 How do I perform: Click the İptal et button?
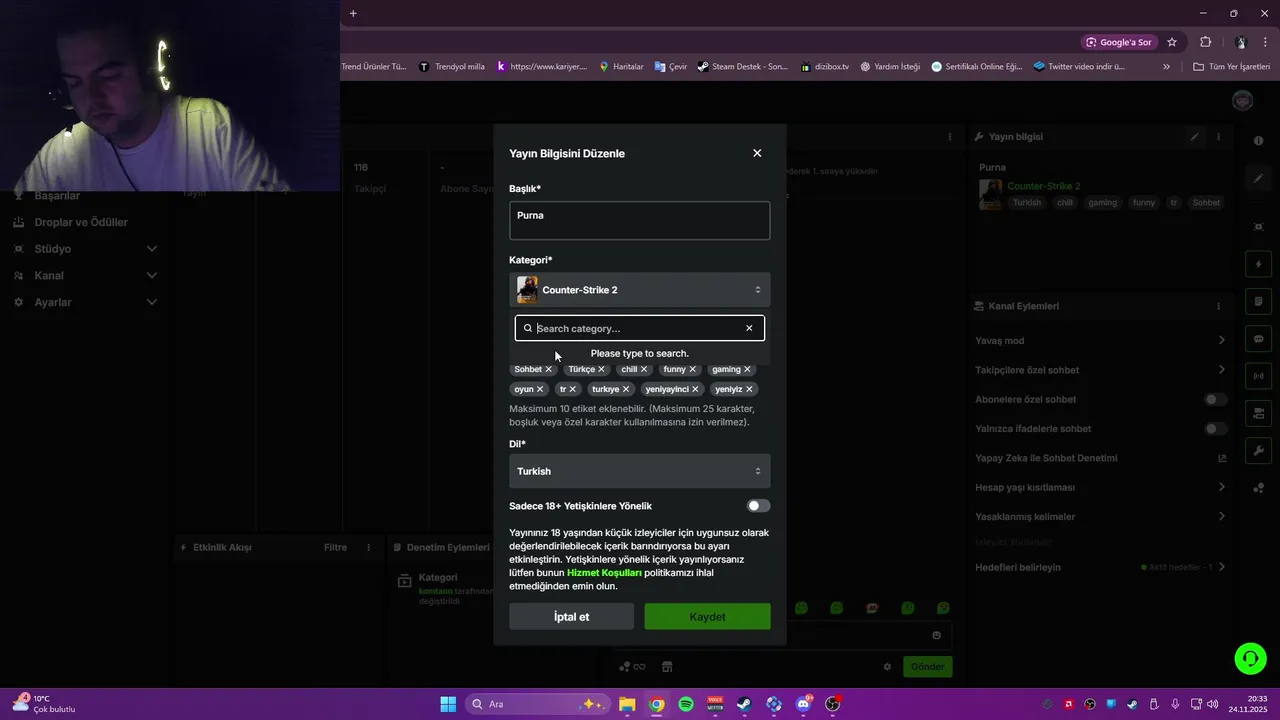click(571, 617)
